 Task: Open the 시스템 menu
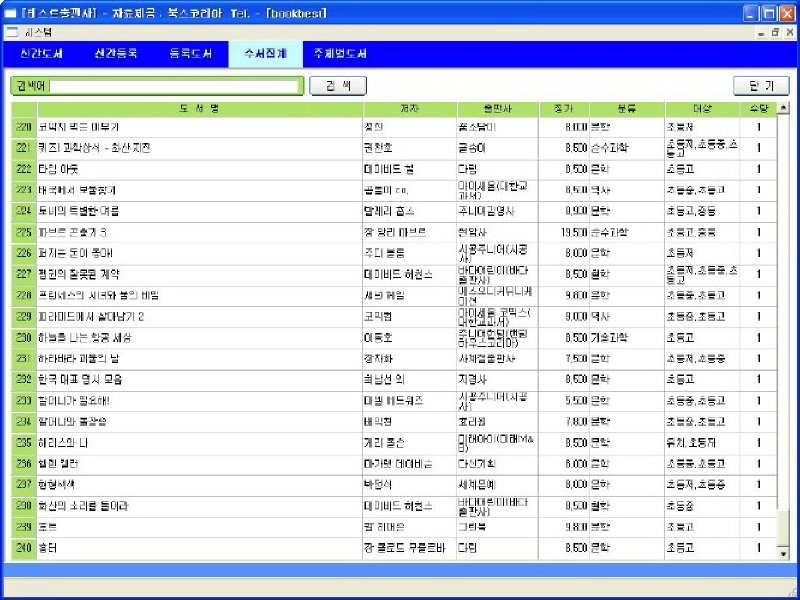39,33
